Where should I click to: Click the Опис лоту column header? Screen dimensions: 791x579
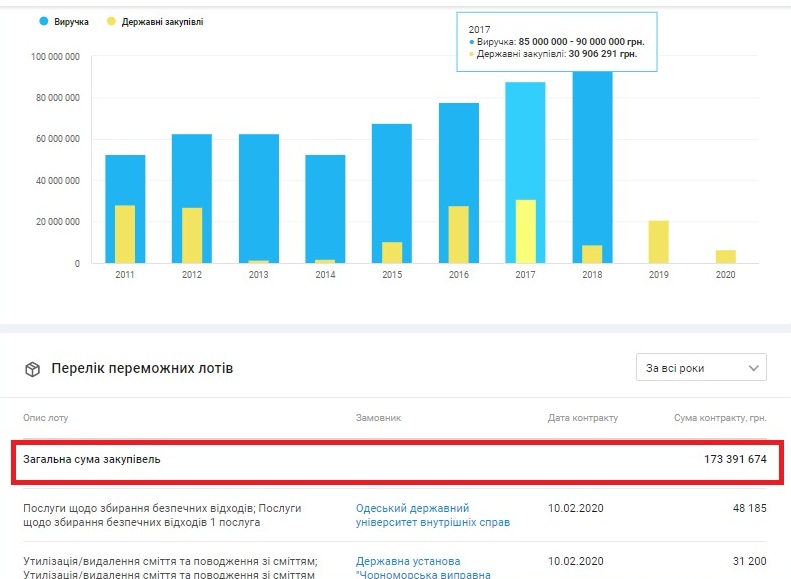tap(46, 417)
